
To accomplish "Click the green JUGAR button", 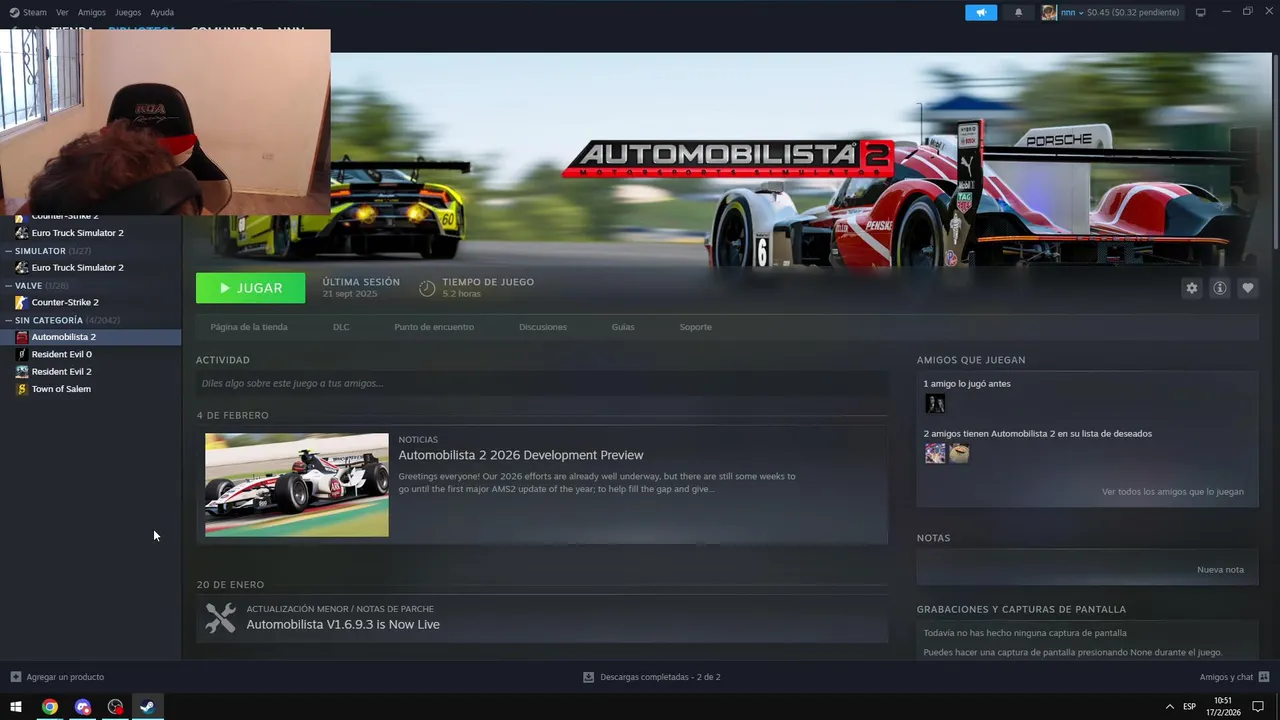I will [251, 288].
